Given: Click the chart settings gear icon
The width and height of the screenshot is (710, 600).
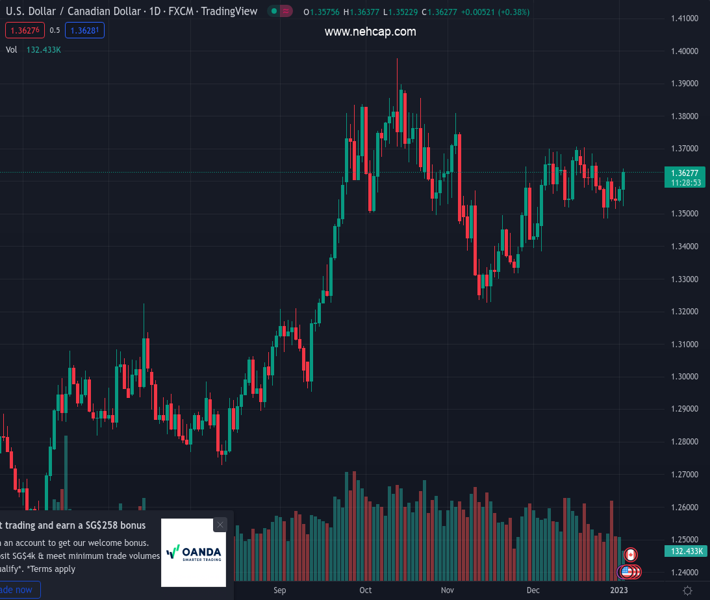Looking at the screenshot, I should coord(687,591).
